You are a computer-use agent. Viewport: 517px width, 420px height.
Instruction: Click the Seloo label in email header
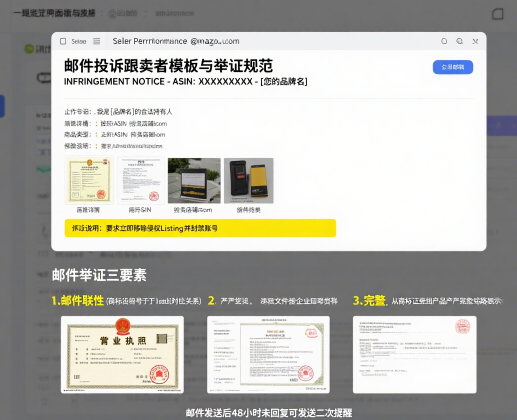(79, 41)
